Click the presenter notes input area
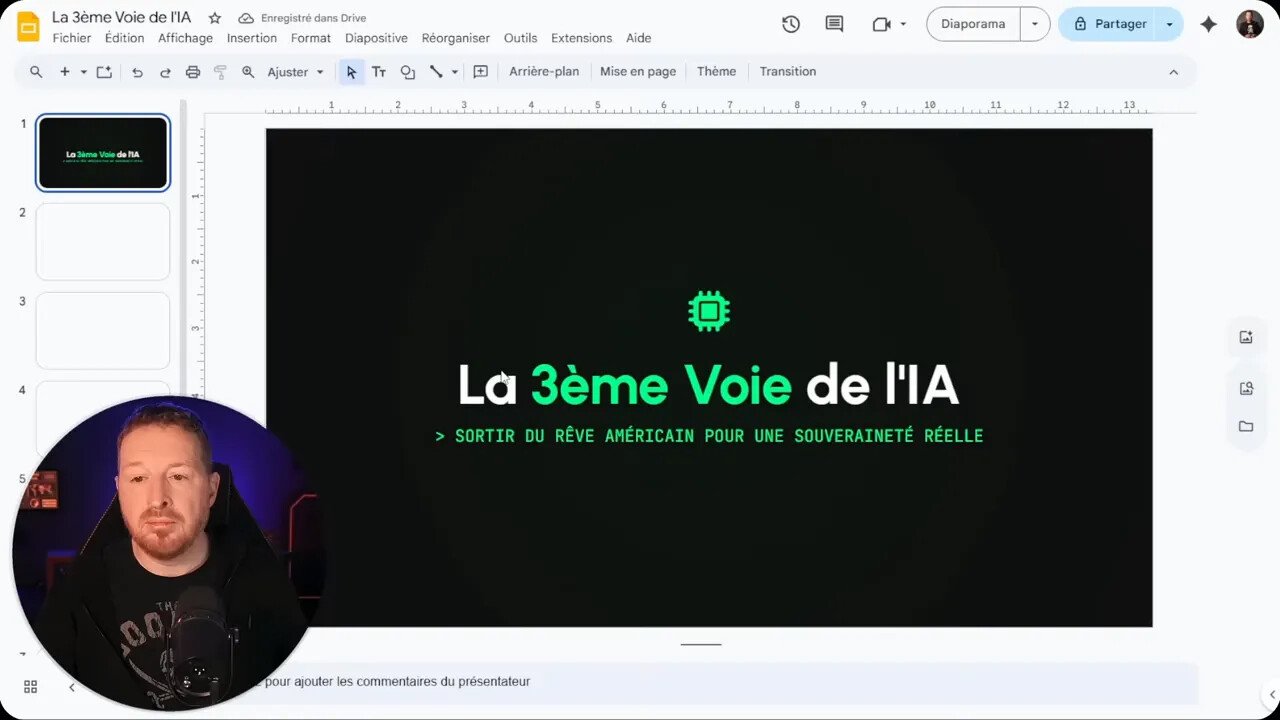Screen dimensions: 1280x720 coord(700,681)
